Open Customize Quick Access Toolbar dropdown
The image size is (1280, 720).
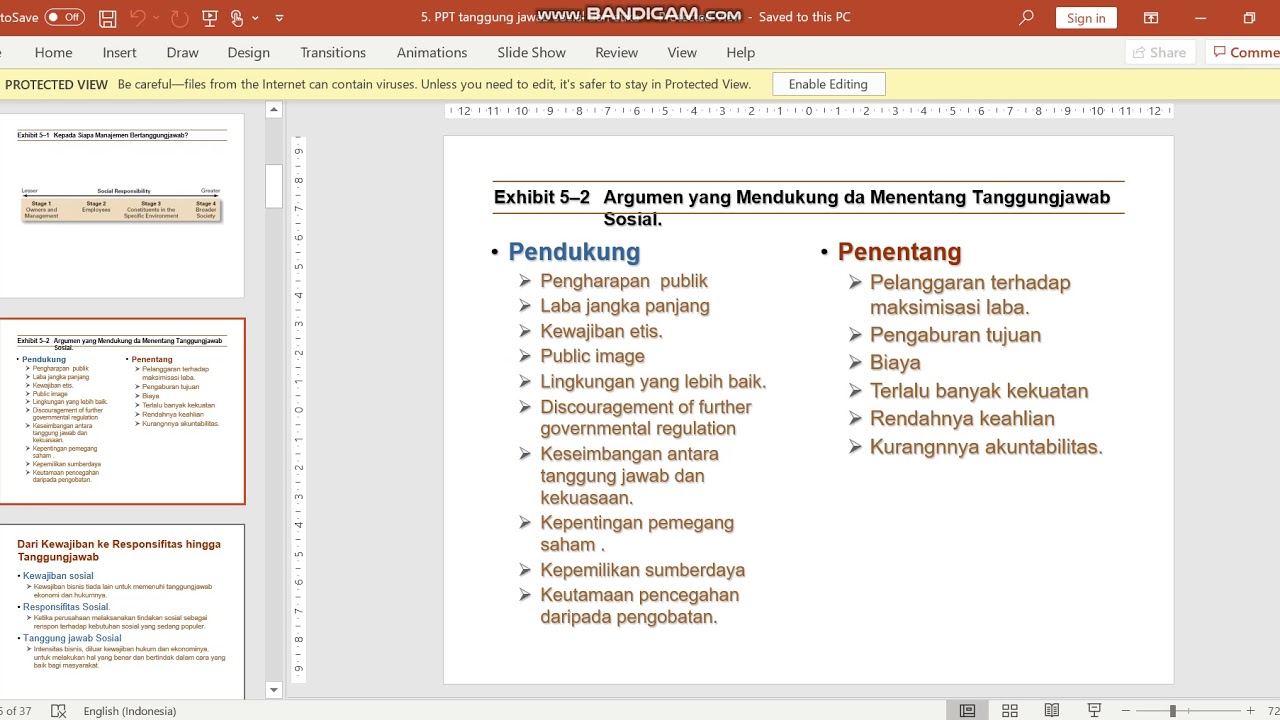click(279, 18)
